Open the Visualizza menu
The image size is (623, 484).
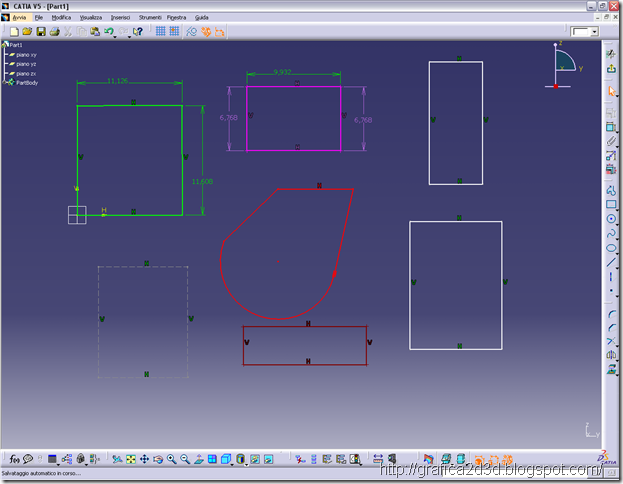(91, 17)
